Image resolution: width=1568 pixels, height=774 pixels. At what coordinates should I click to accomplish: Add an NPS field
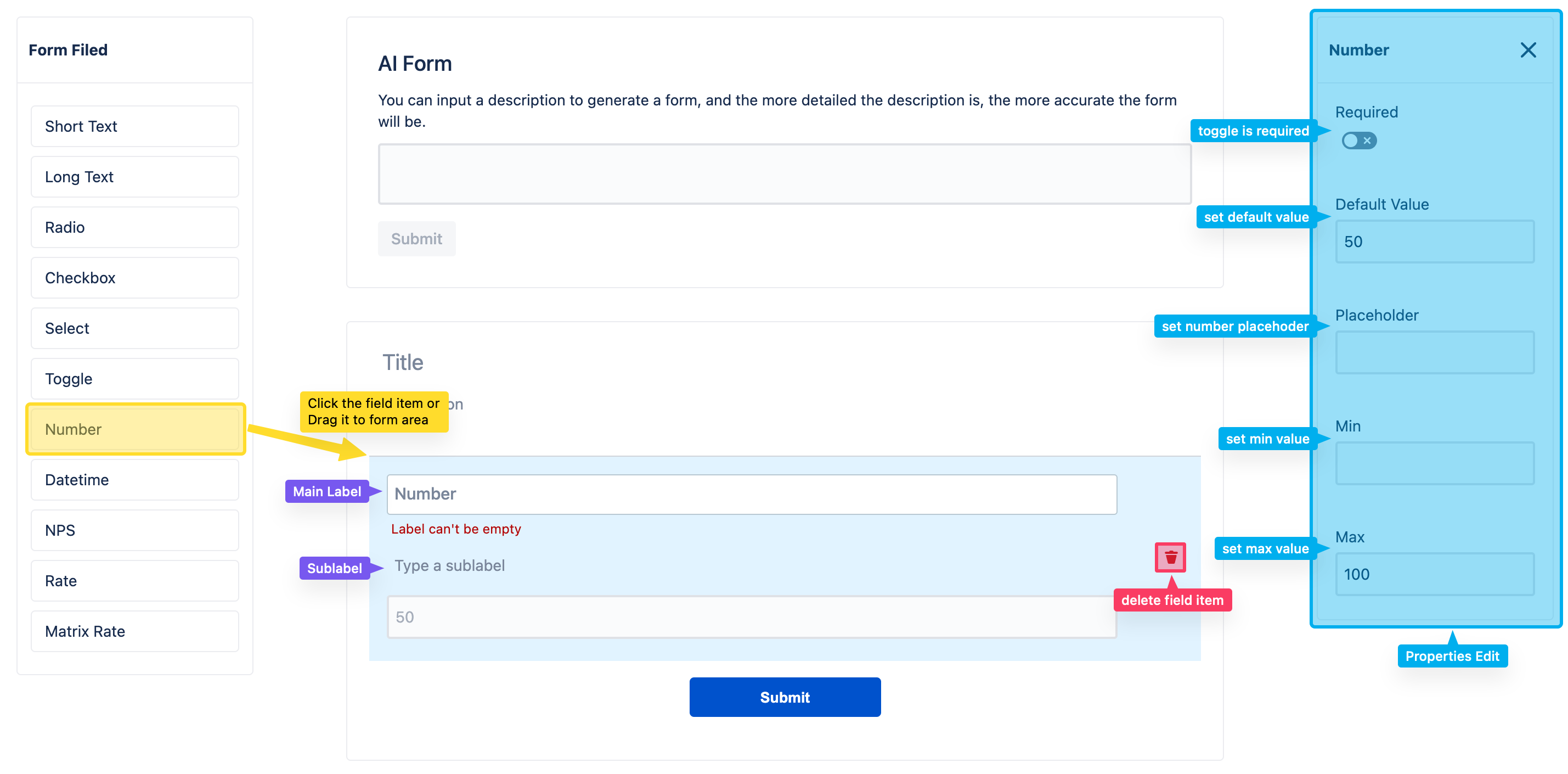click(134, 530)
